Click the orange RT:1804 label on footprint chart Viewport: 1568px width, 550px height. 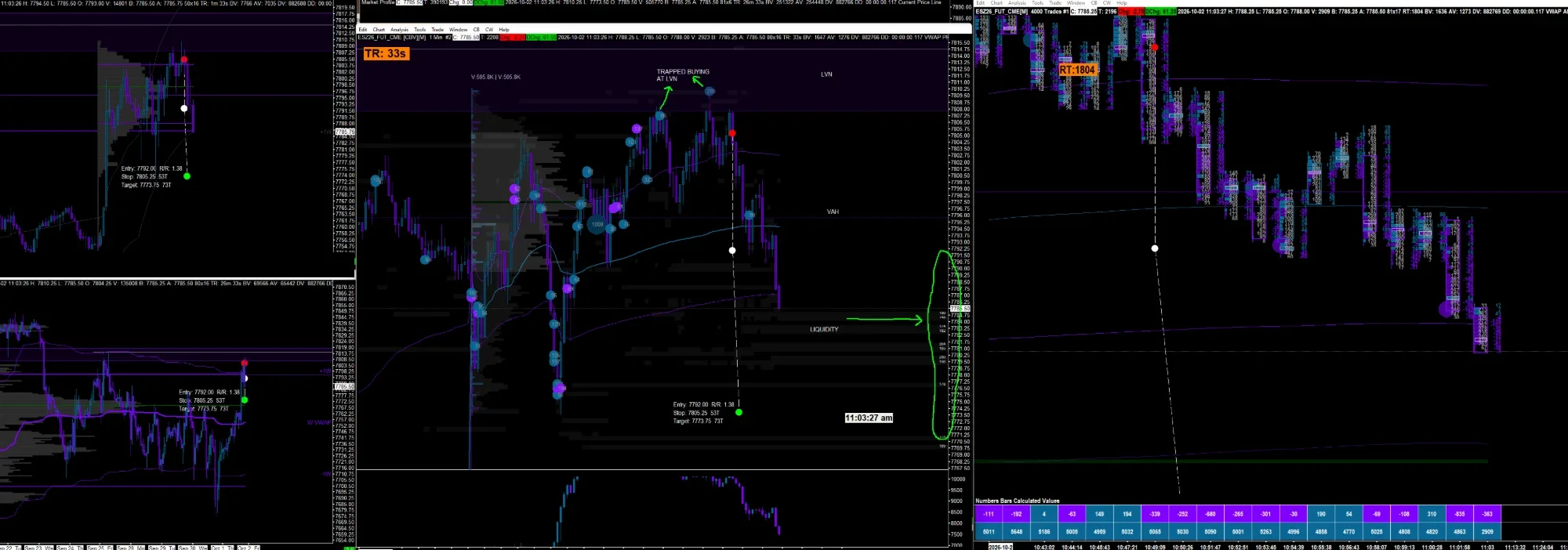[1077, 70]
